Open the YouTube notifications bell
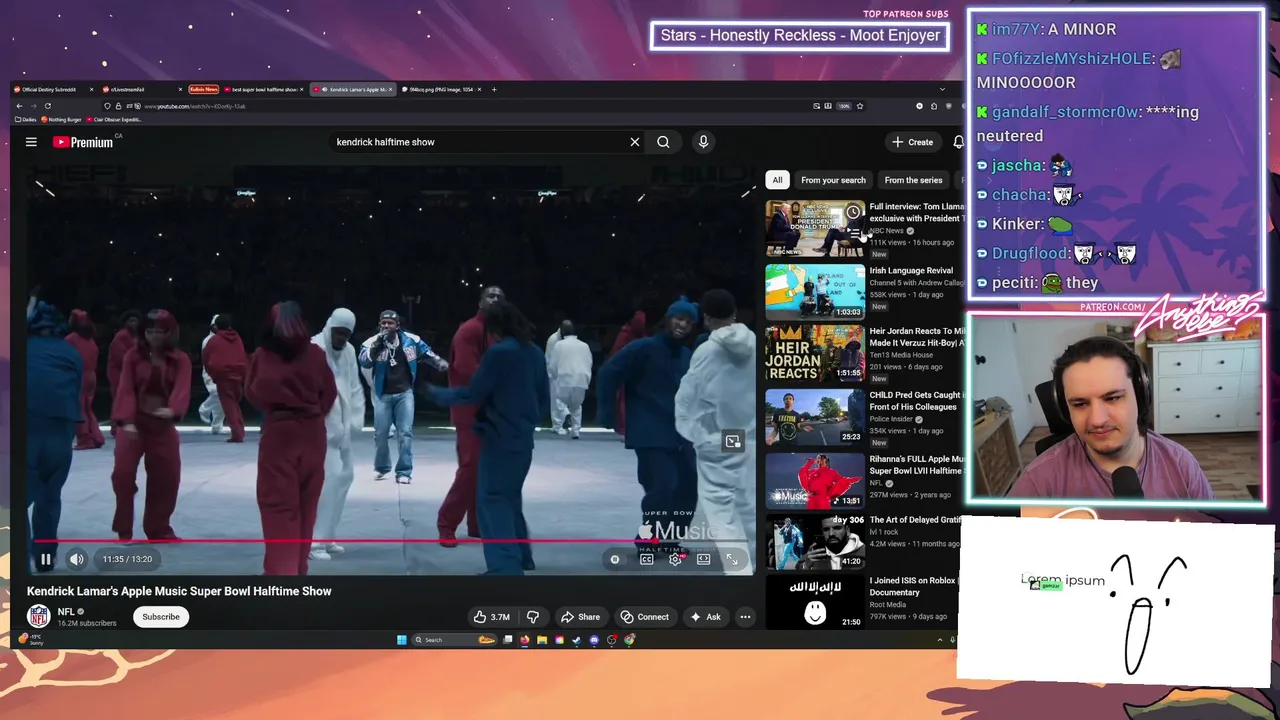 click(958, 142)
